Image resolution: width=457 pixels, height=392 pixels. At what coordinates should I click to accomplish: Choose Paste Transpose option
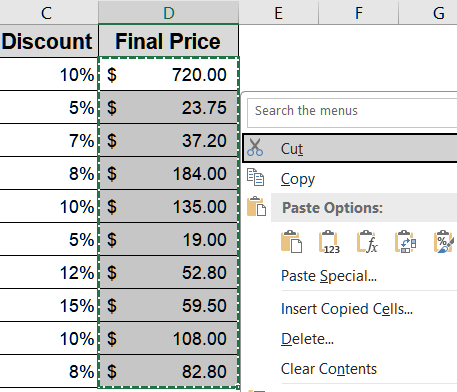[x=405, y=242]
